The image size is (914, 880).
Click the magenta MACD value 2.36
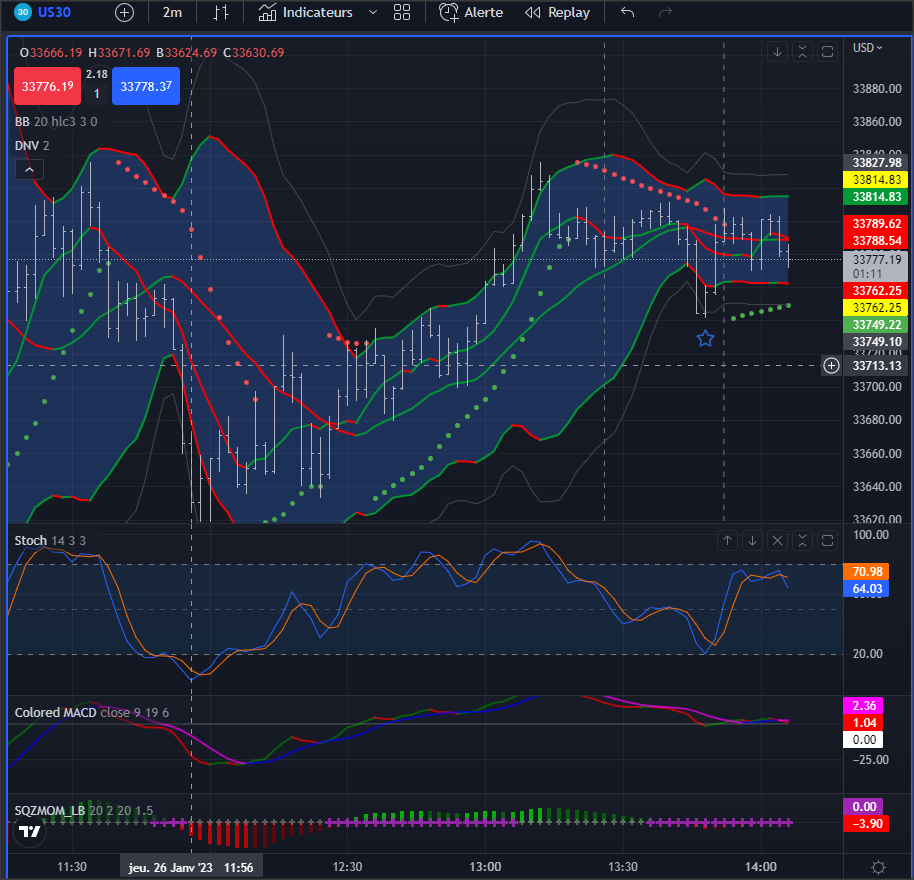pos(863,706)
